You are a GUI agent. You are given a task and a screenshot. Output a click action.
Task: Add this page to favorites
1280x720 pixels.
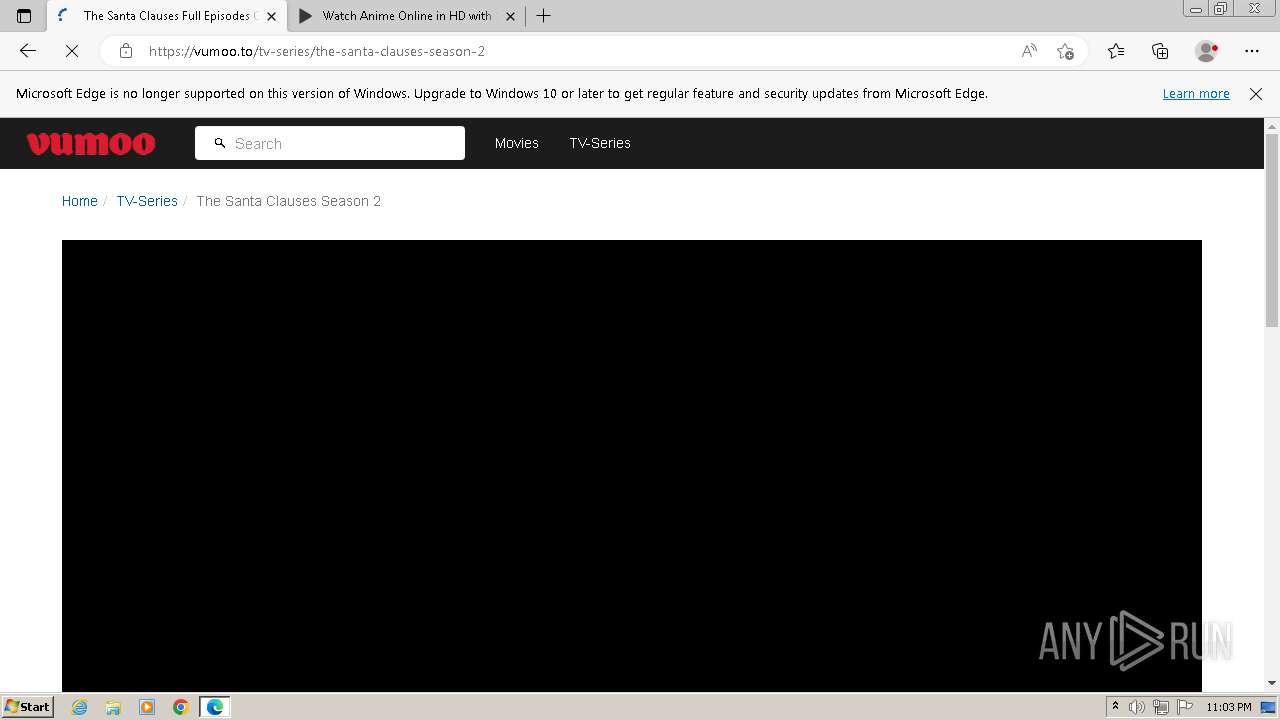1065,51
